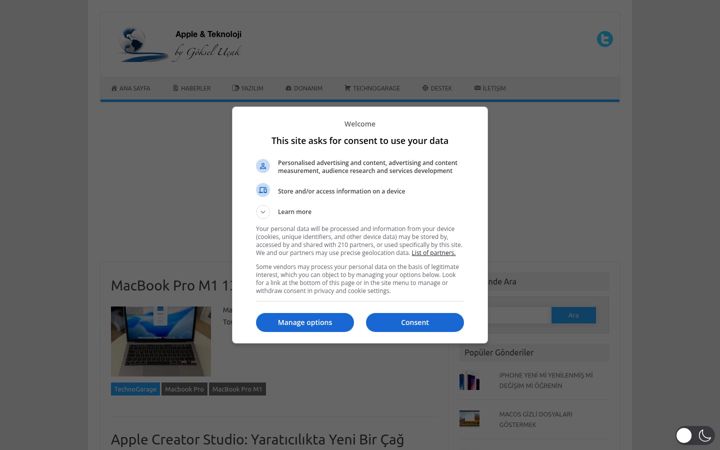Click the iPhone popular post thumbnail

pyautogui.click(x=469, y=381)
